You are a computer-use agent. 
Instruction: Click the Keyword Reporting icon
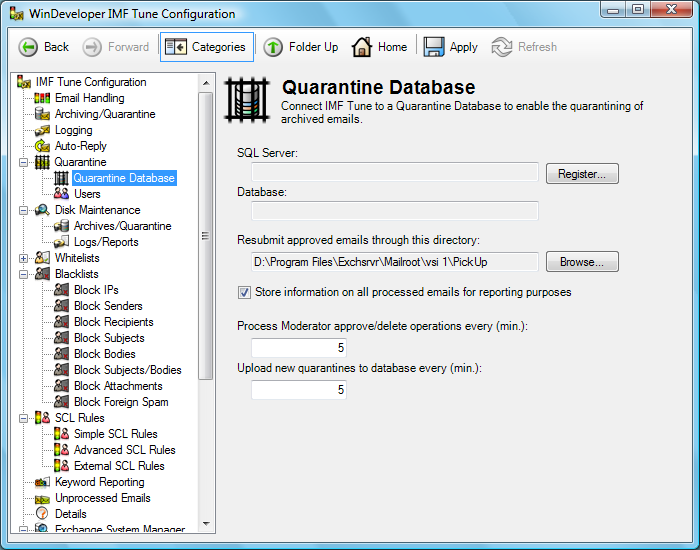[x=42, y=482]
